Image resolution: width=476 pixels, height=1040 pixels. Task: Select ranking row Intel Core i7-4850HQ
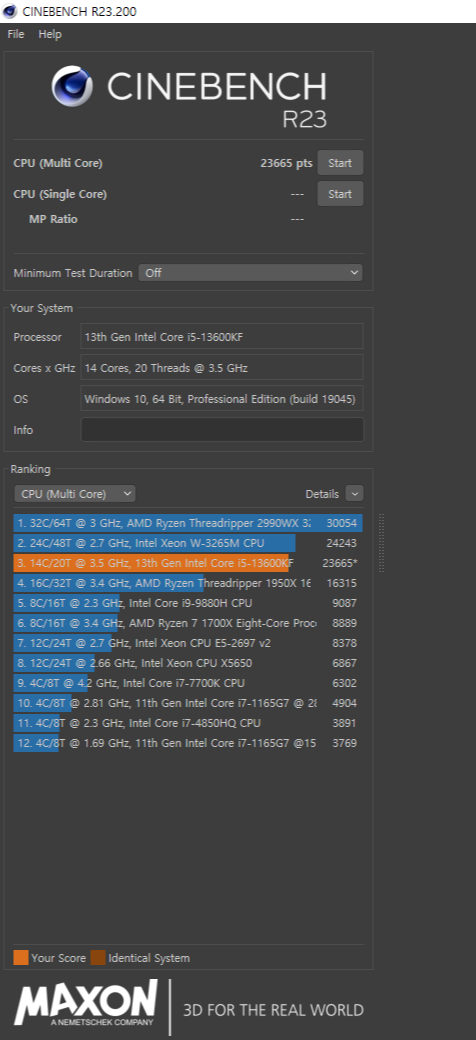[x=188, y=722]
